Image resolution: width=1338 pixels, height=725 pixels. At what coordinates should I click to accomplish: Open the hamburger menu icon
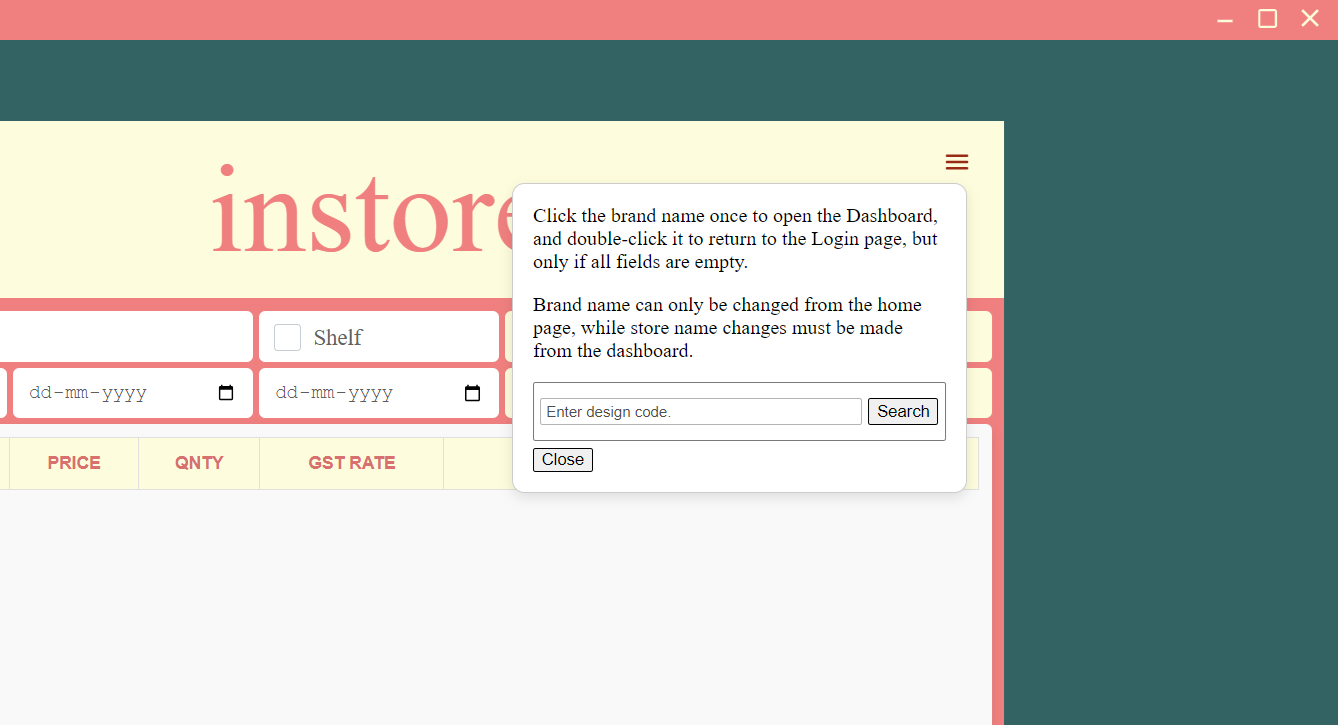[957, 162]
